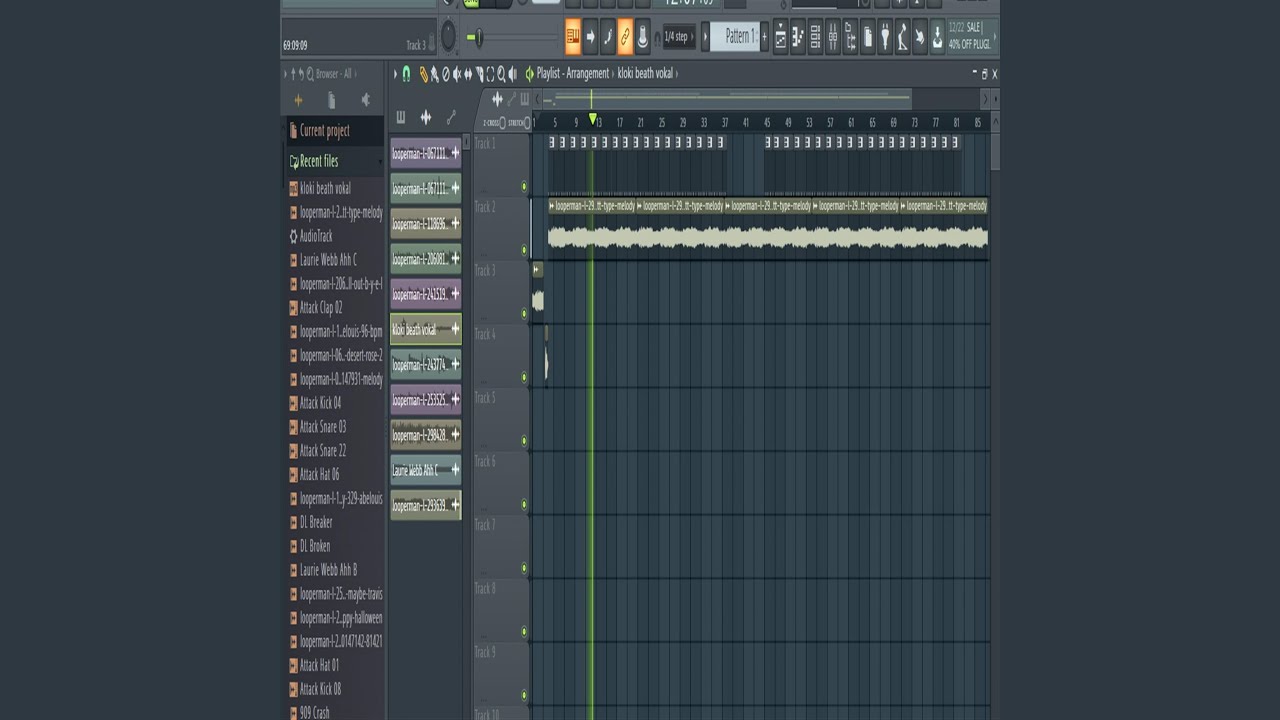Image resolution: width=1280 pixels, height=720 pixels.
Task: Select Current project folder in browser
Action: (324, 131)
